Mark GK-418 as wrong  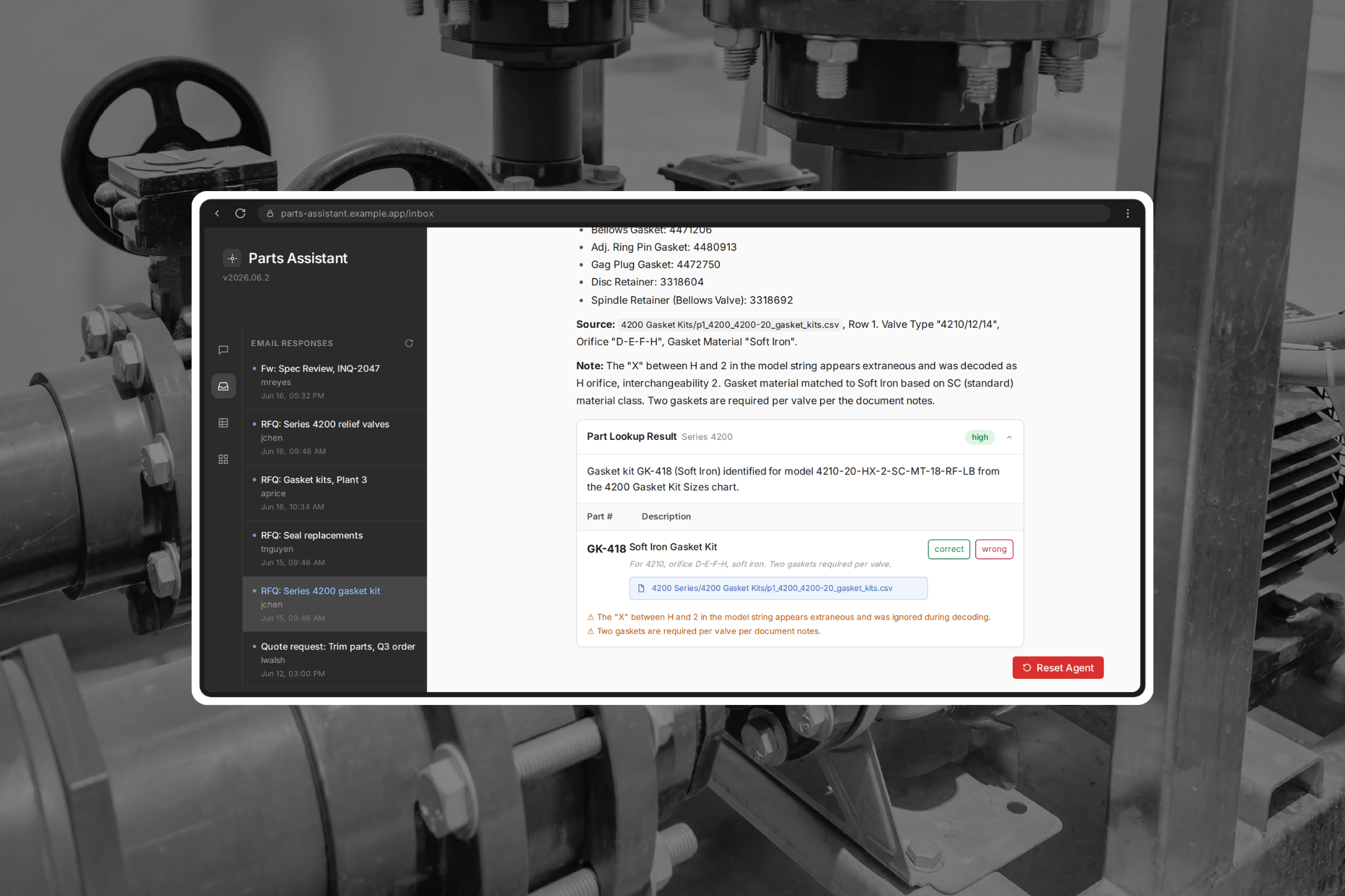coord(994,549)
